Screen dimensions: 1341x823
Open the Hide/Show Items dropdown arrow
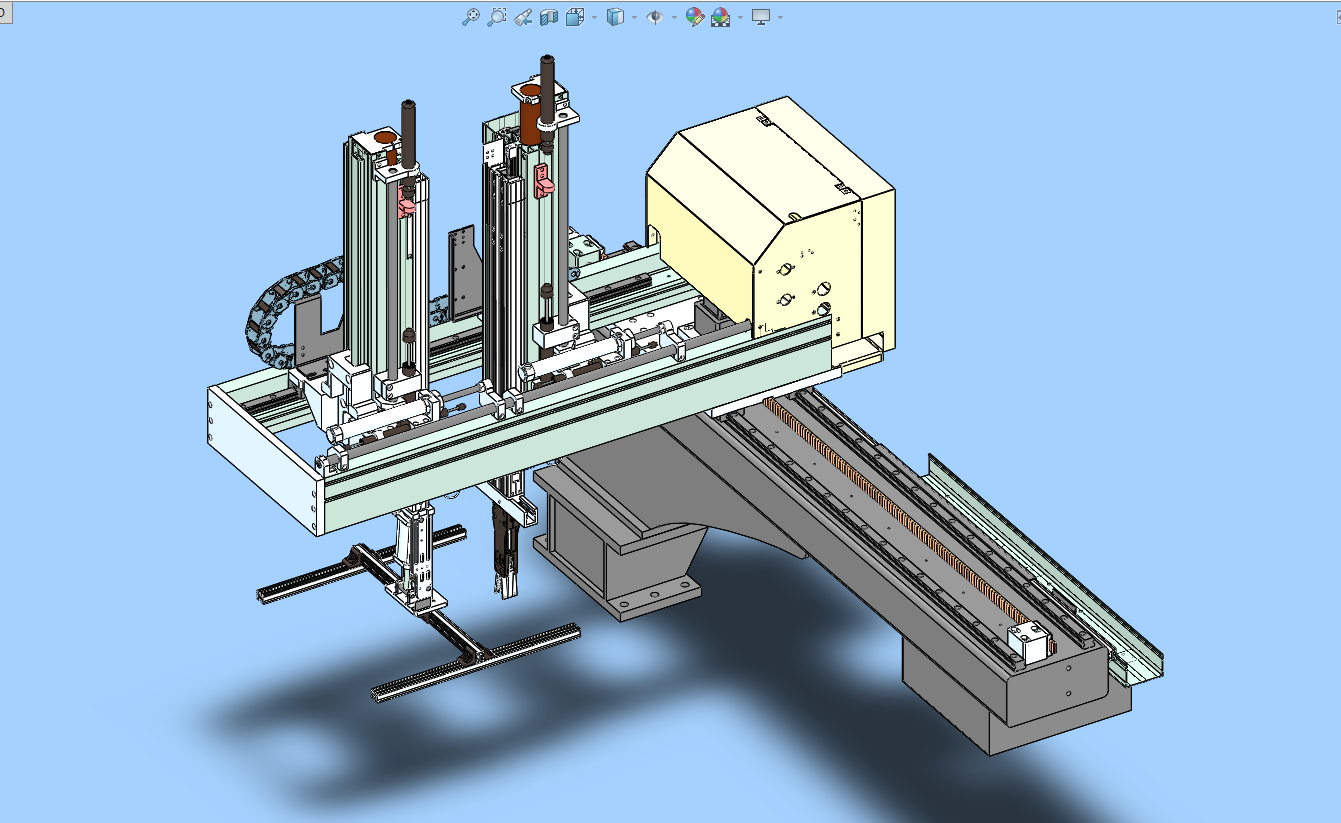click(674, 17)
